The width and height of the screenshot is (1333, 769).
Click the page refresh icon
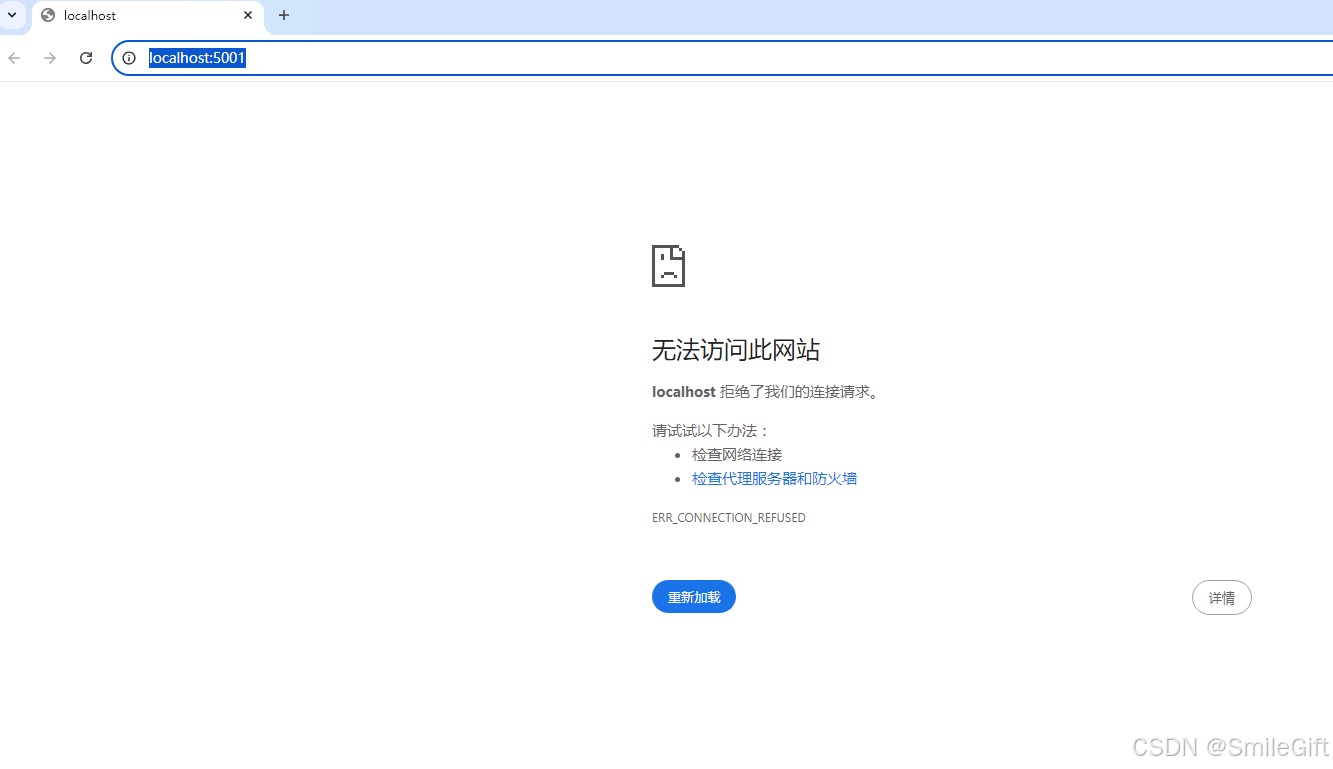pyautogui.click(x=85, y=57)
